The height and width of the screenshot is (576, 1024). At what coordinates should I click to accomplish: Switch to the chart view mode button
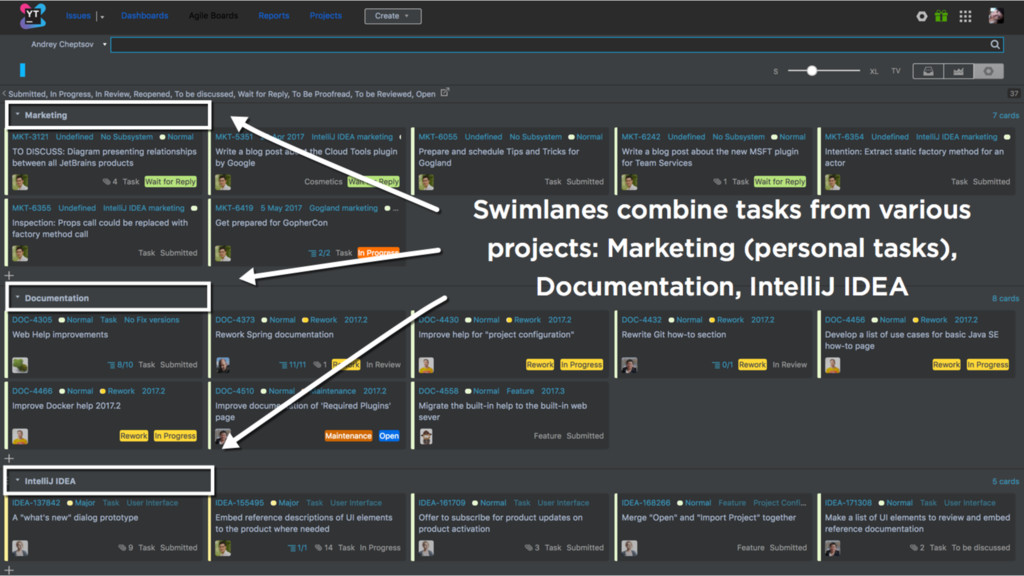tap(958, 71)
